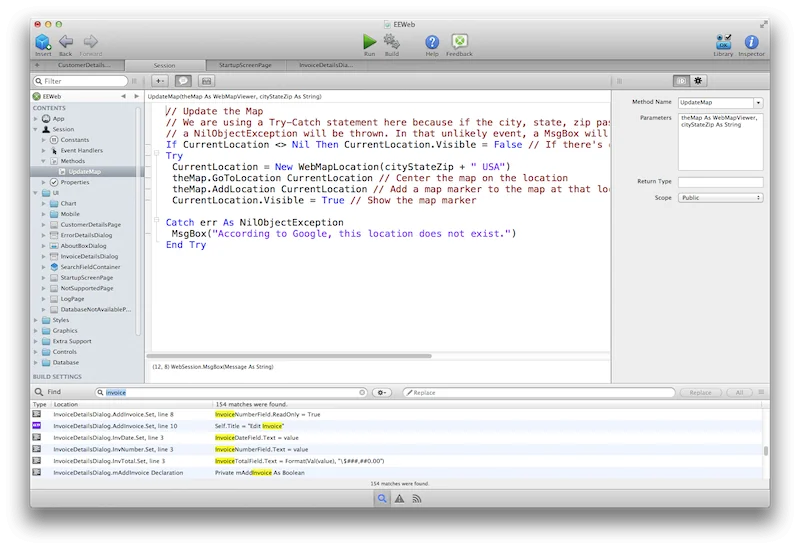Switch inspector to the gear settings view
Screen dimensions: 800x549
click(x=698, y=80)
